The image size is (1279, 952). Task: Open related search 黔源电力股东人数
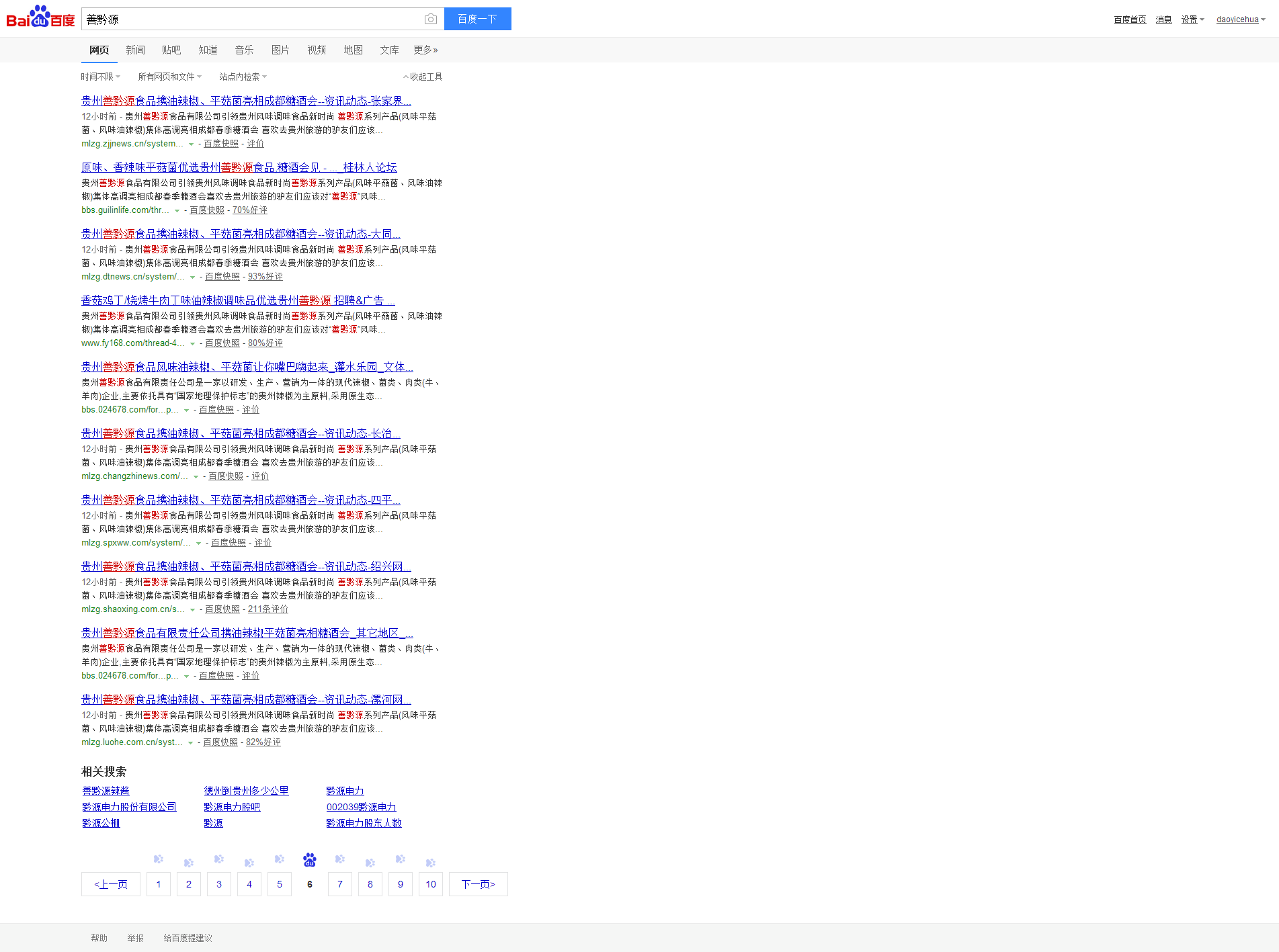(364, 823)
